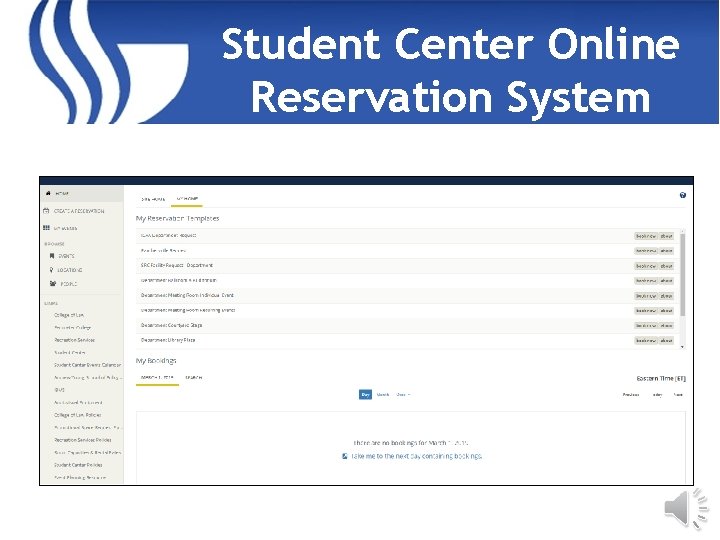Image resolution: width=720 pixels, height=540 pixels.
Task: Click the slide's speaker audio icon
Action: click(686, 509)
